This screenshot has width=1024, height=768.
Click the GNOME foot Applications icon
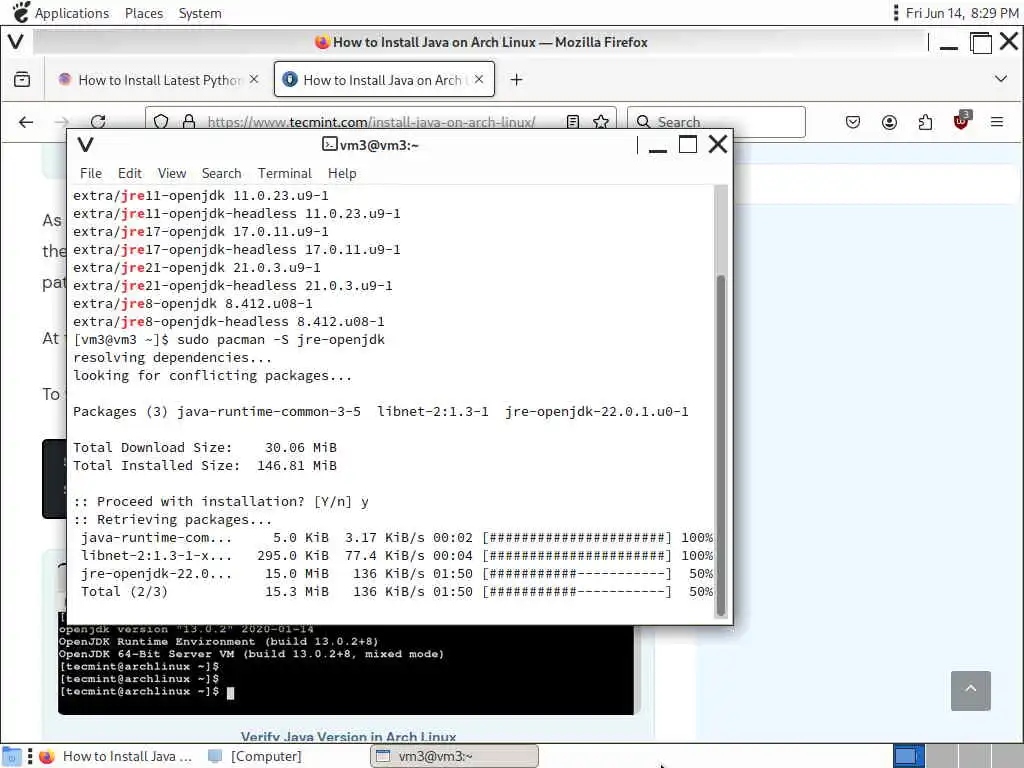pyautogui.click(x=21, y=12)
